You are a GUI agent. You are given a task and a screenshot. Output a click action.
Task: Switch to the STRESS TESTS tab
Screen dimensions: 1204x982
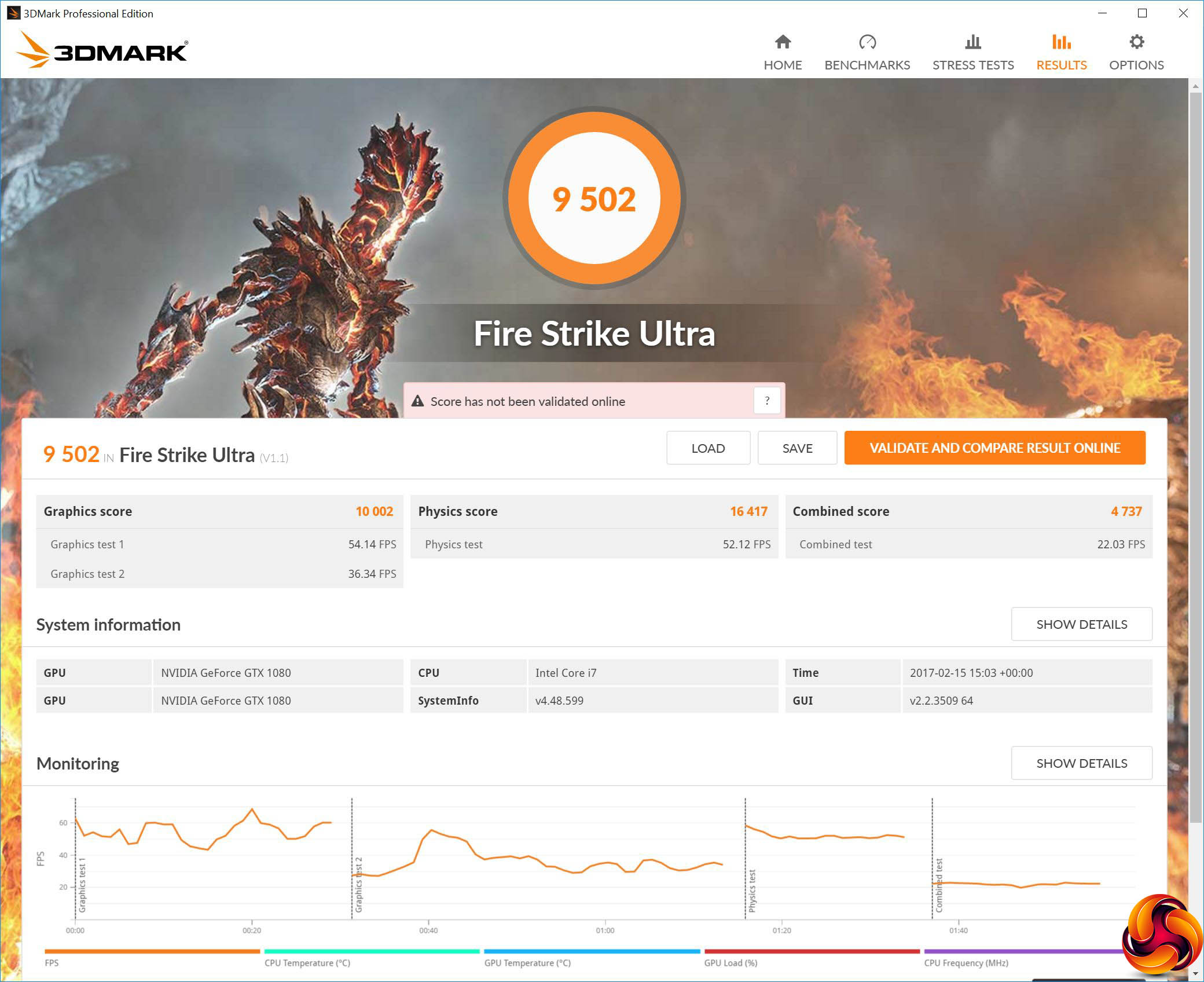click(973, 65)
